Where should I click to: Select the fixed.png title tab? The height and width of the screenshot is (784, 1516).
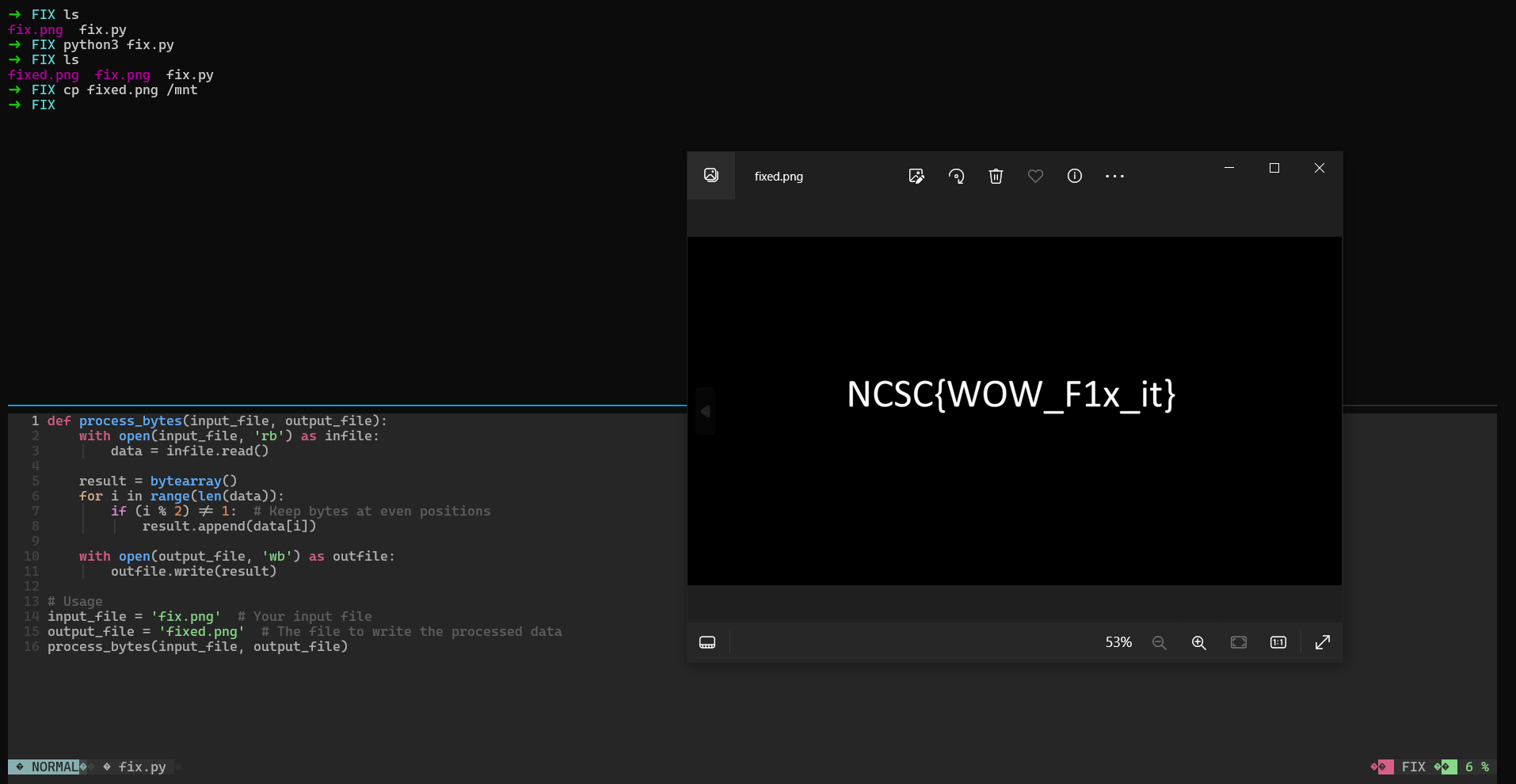[779, 176]
